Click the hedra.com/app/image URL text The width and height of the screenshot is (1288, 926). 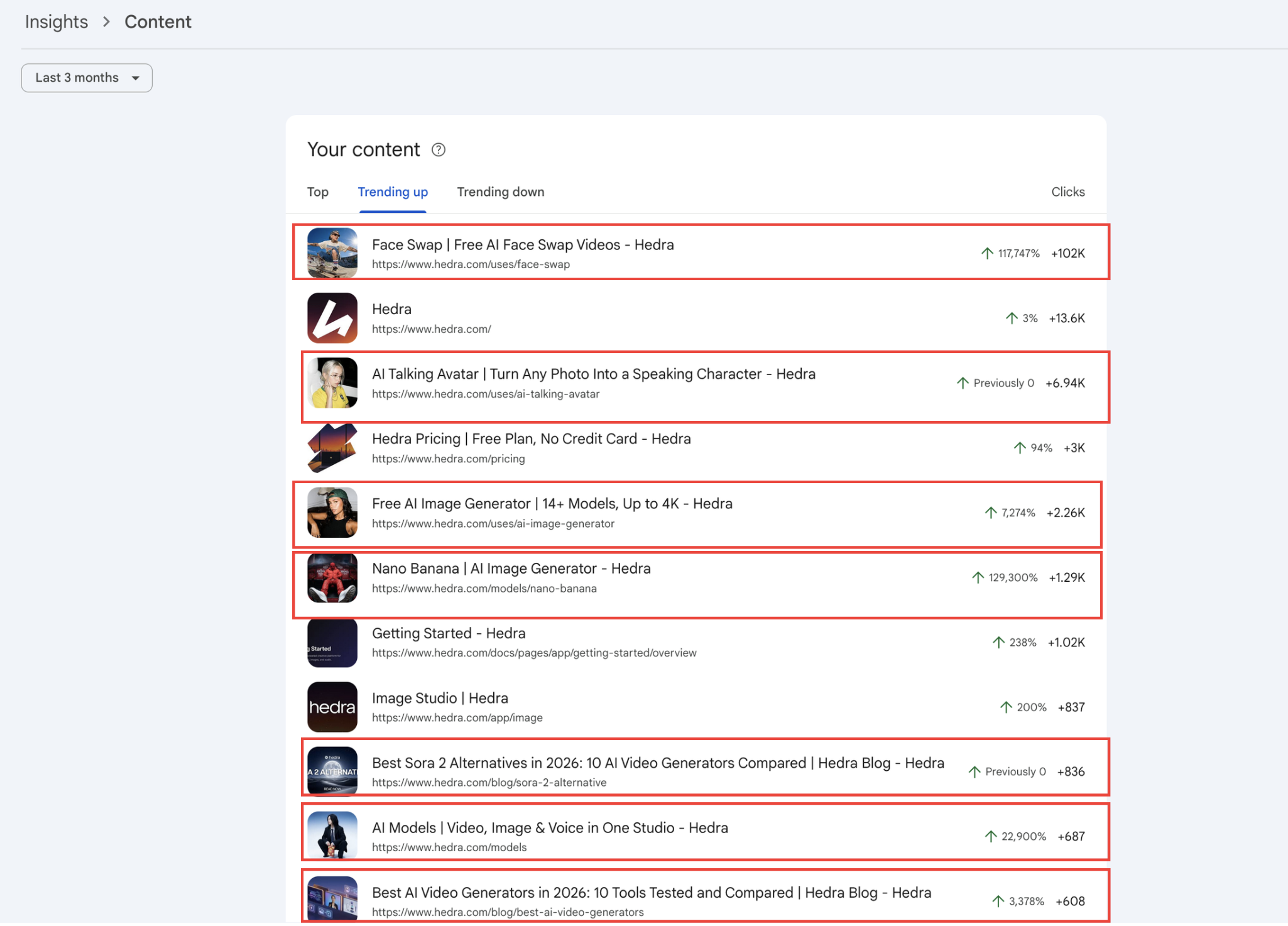click(x=457, y=718)
